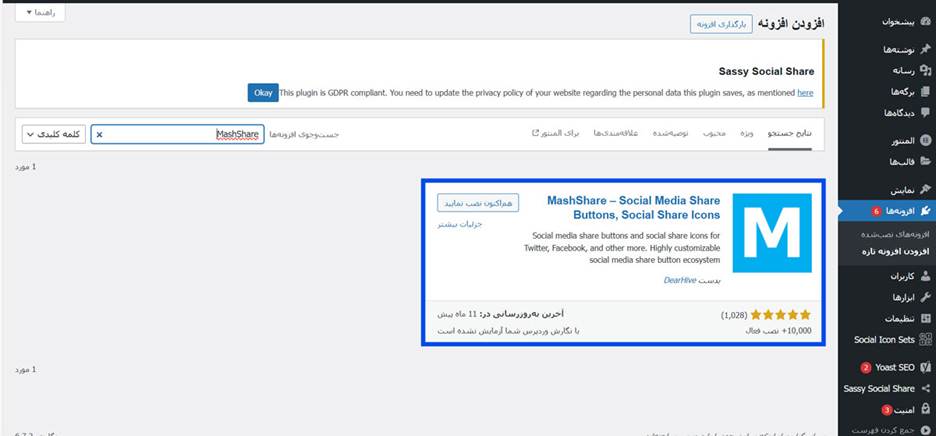Click the Posts (نوشته‌ها) pin icon

925,50
